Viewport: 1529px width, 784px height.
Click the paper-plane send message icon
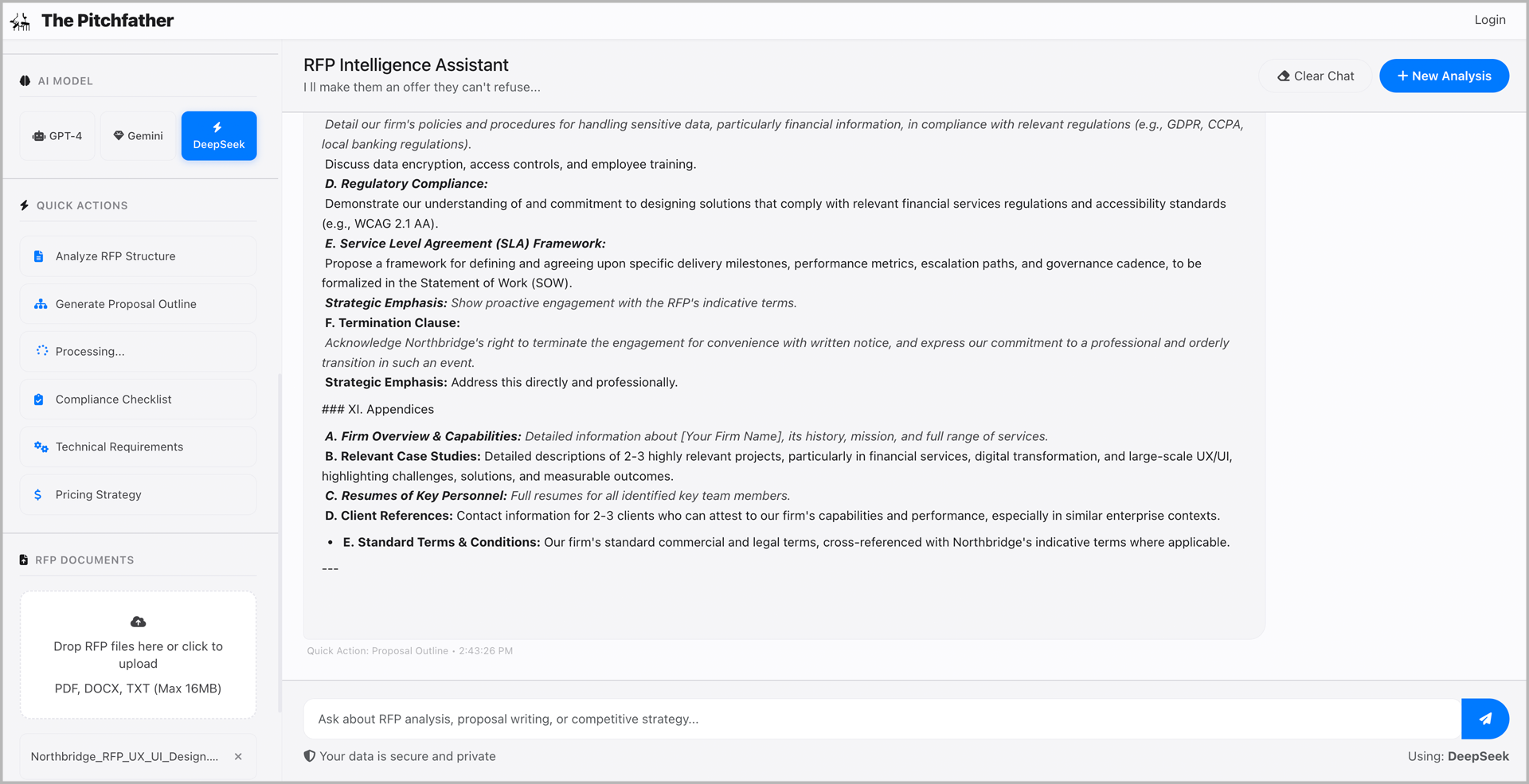pyautogui.click(x=1485, y=719)
